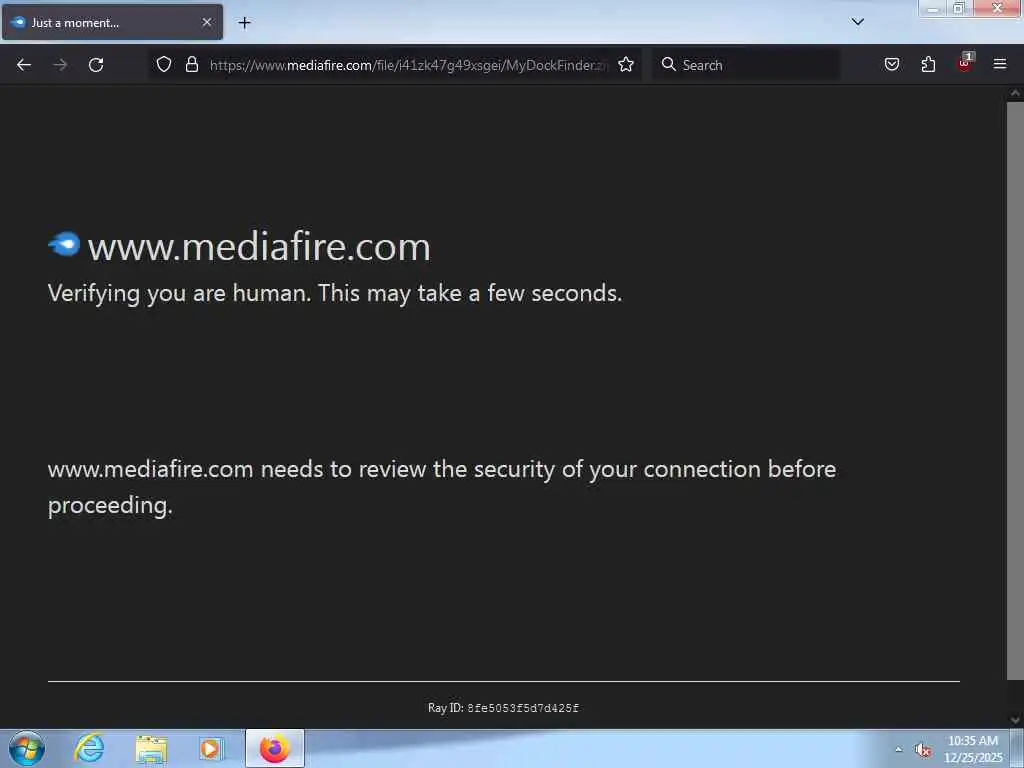This screenshot has height=768, width=1024.
Task: Click the www.mediafire.com heading text
Action: [259, 247]
